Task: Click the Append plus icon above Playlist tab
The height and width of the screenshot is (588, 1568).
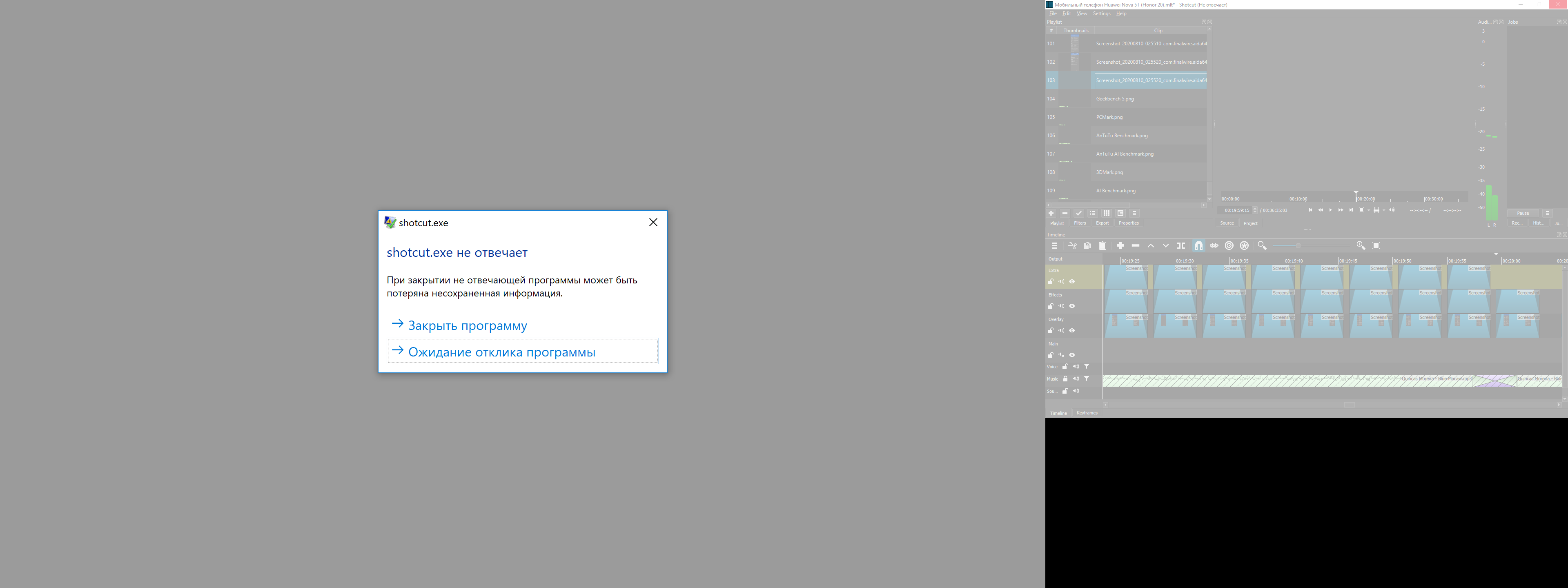Action: click(x=1052, y=213)
